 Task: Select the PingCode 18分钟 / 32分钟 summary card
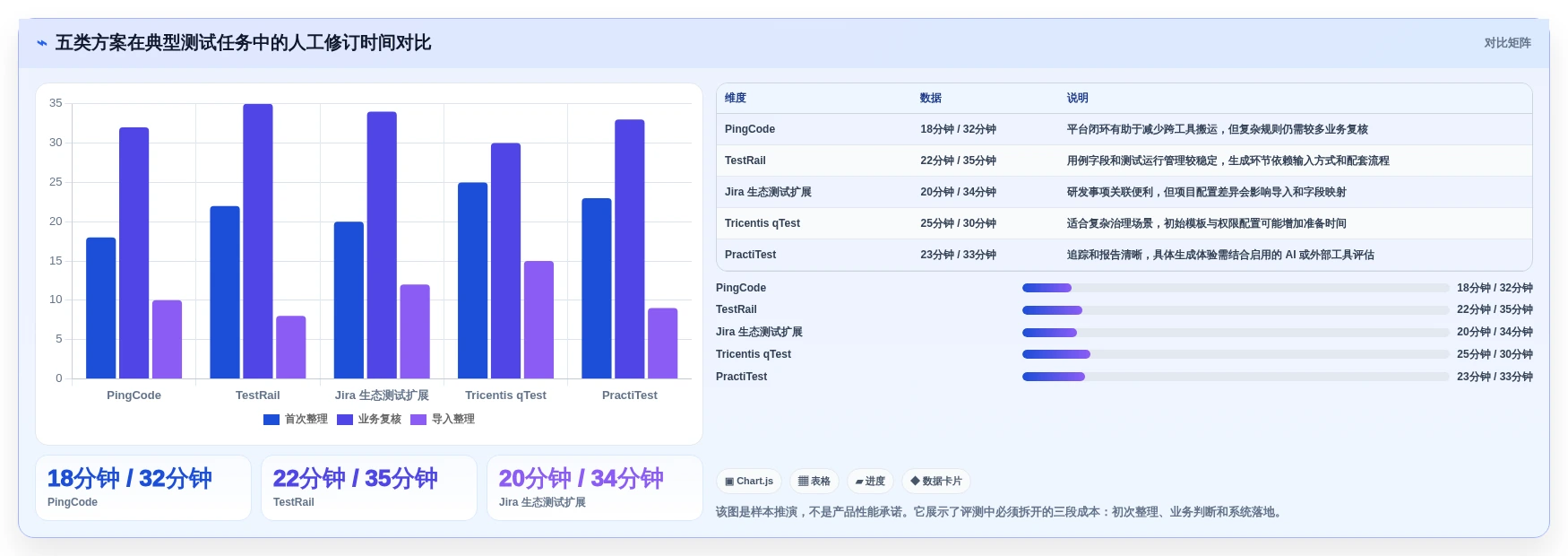[143, 488]
